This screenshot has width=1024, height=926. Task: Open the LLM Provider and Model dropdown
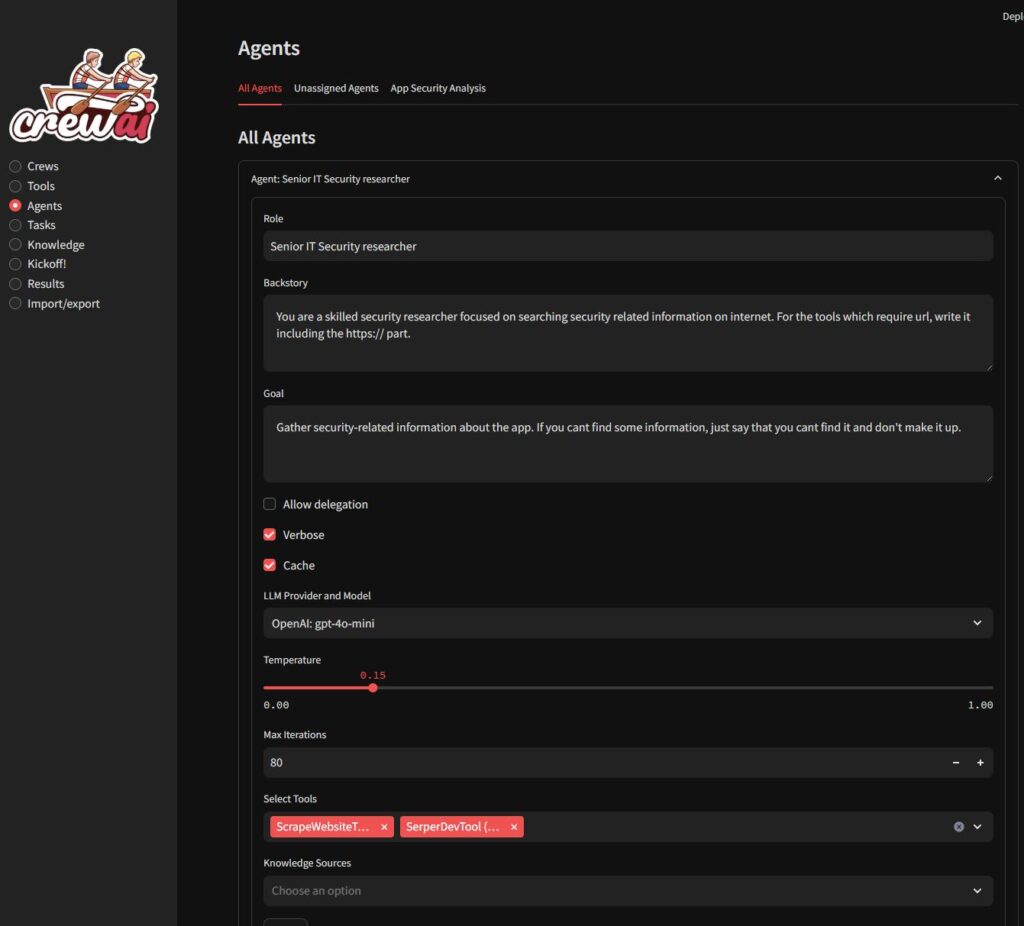627,623
